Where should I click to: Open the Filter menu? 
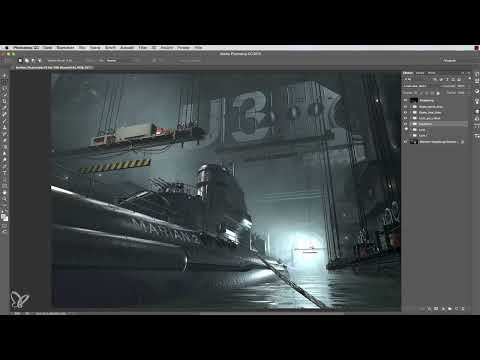(143, 48)
